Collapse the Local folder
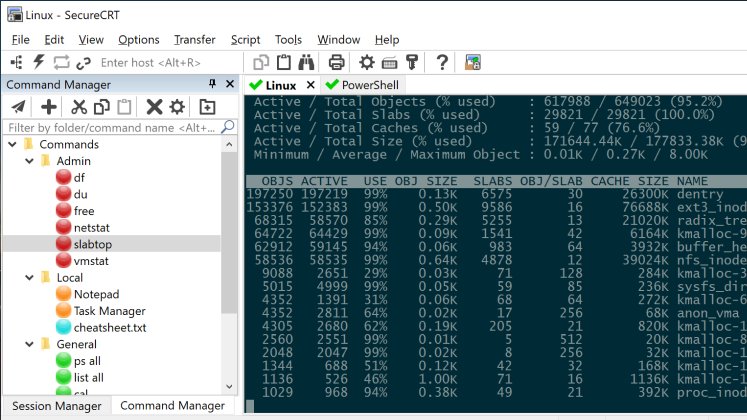 point(30,277)
